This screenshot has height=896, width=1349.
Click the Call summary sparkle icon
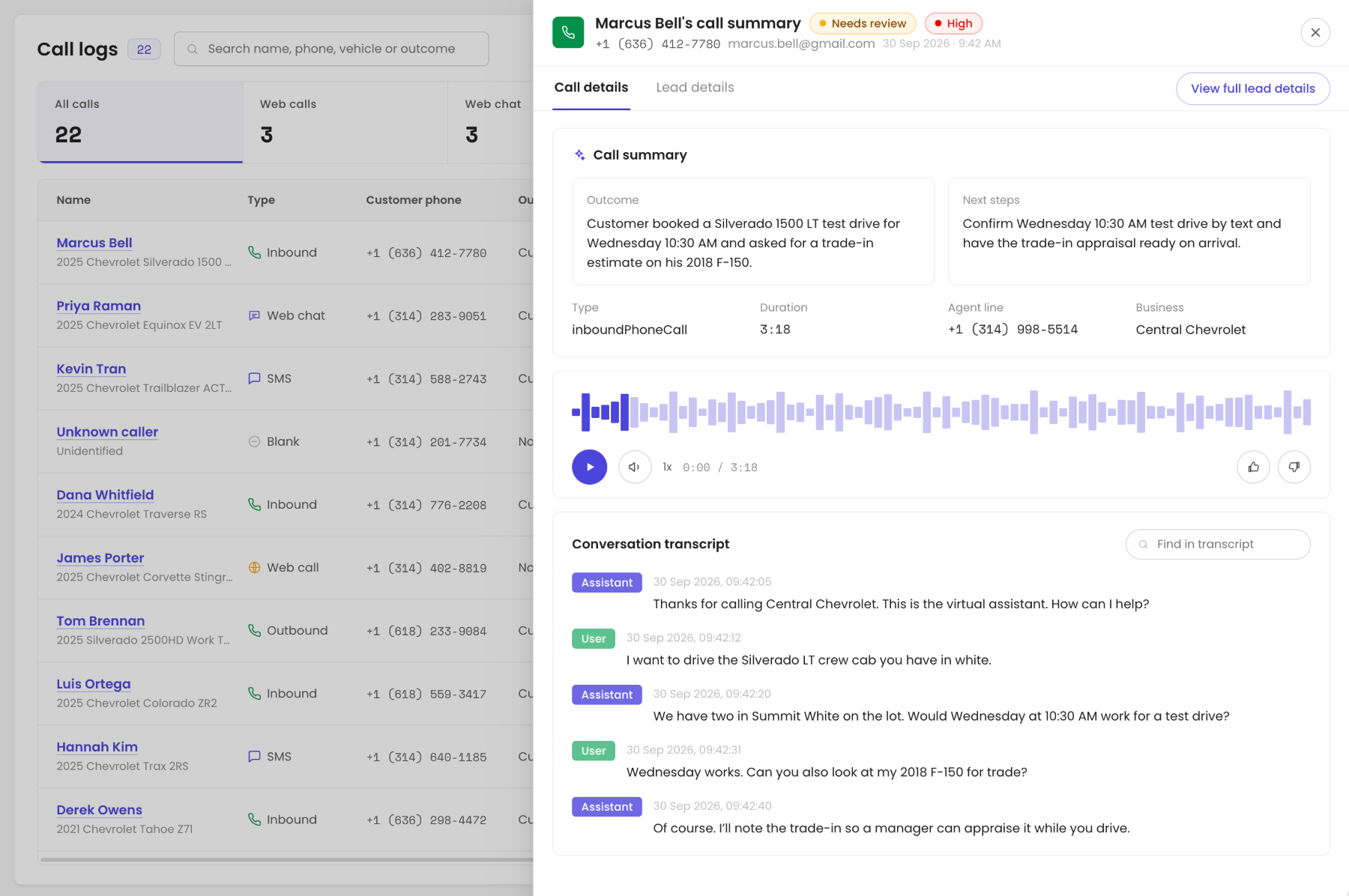click(579, 155)
